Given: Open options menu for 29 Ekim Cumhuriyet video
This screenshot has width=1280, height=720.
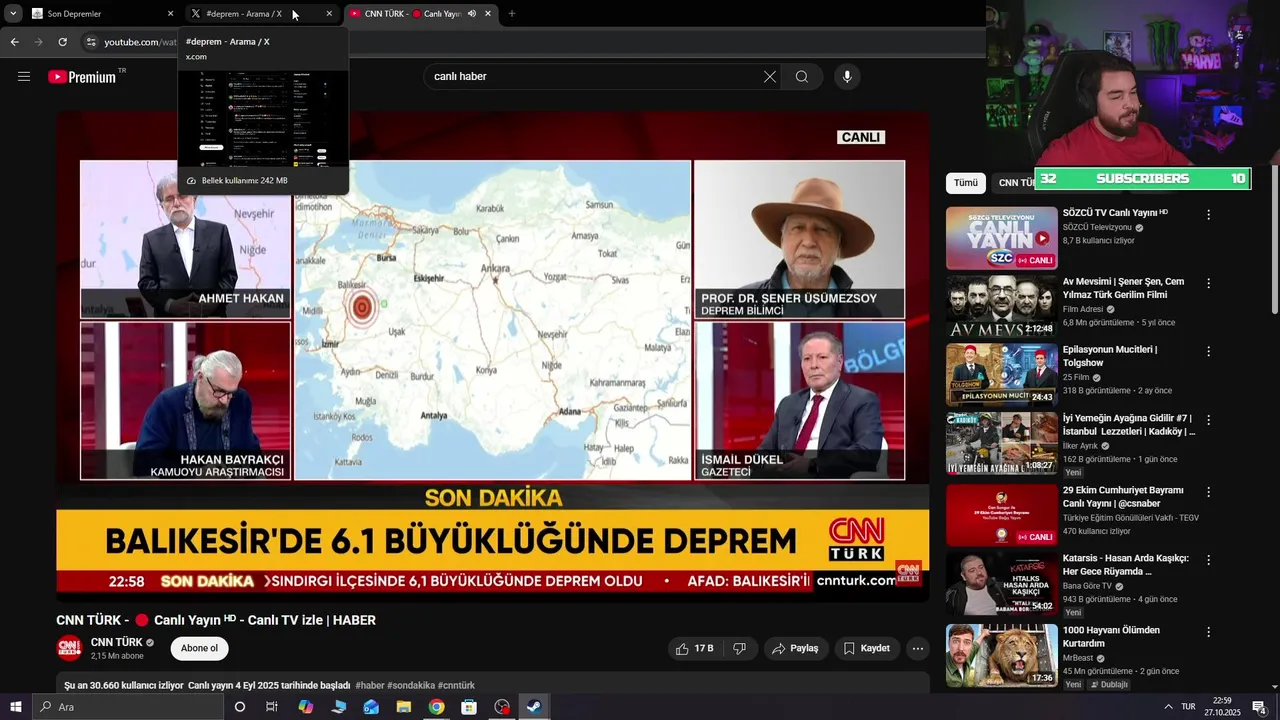Looking at the screenshot, I should pos(1208,493).
